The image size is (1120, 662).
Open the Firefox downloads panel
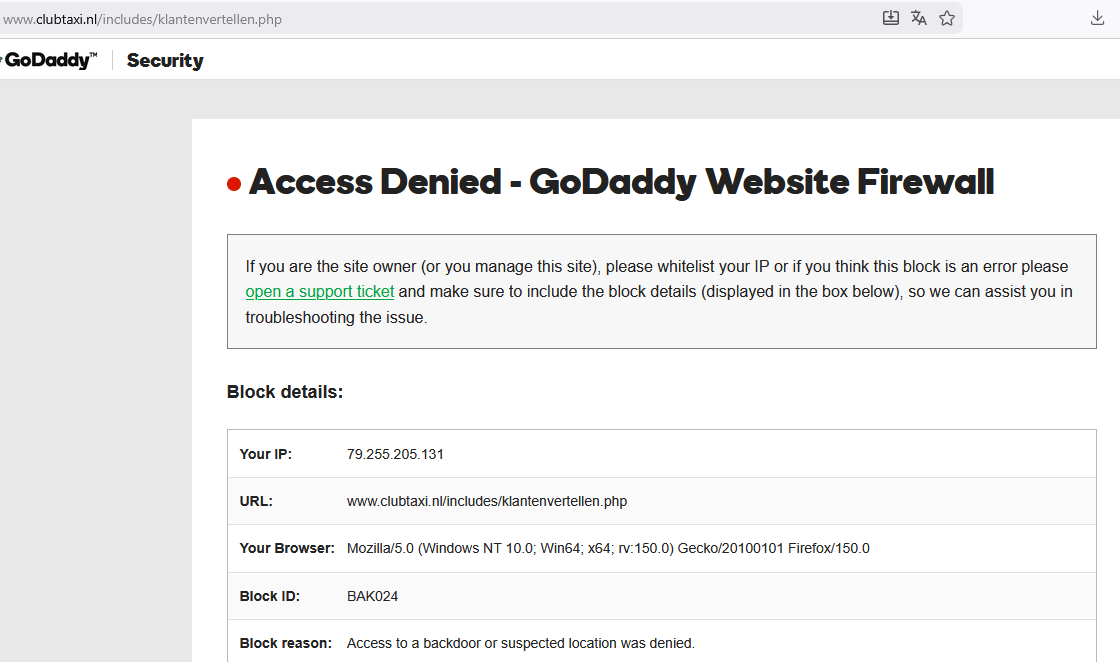(1097, 18)
